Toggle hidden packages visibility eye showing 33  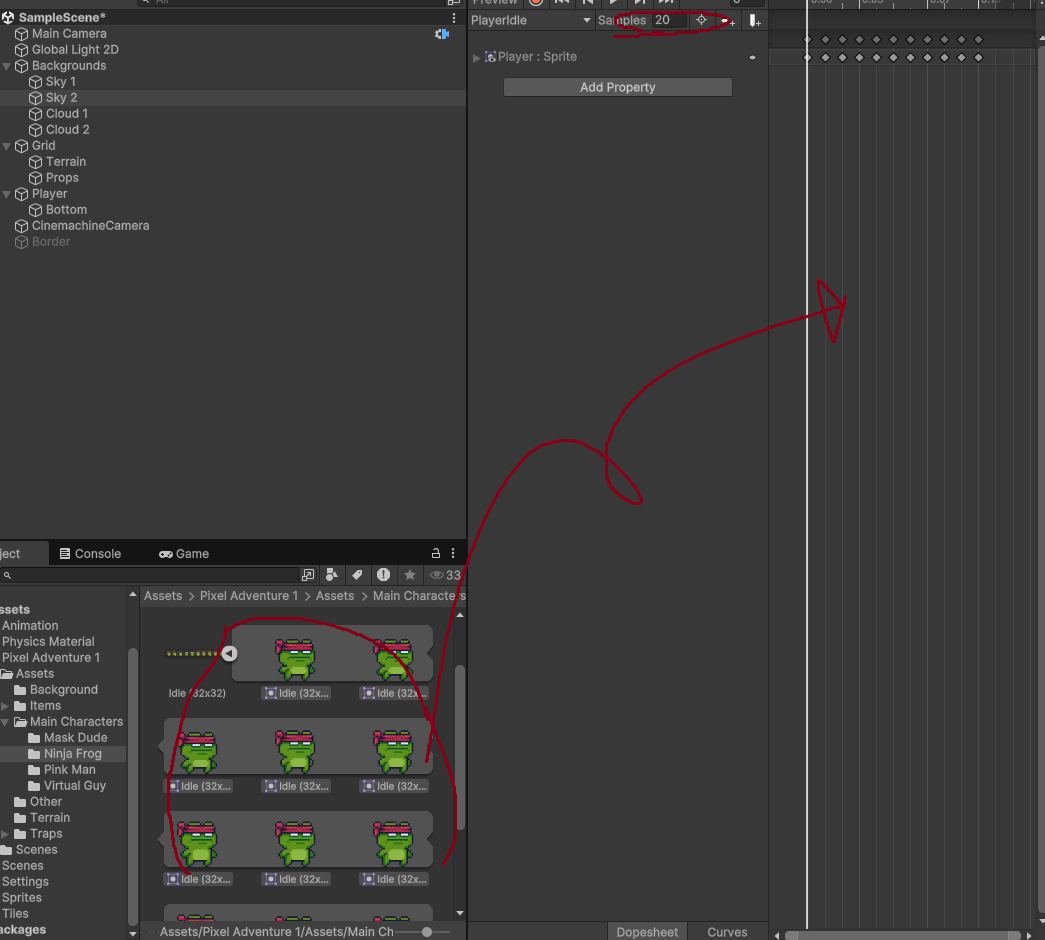coord(445,575)
